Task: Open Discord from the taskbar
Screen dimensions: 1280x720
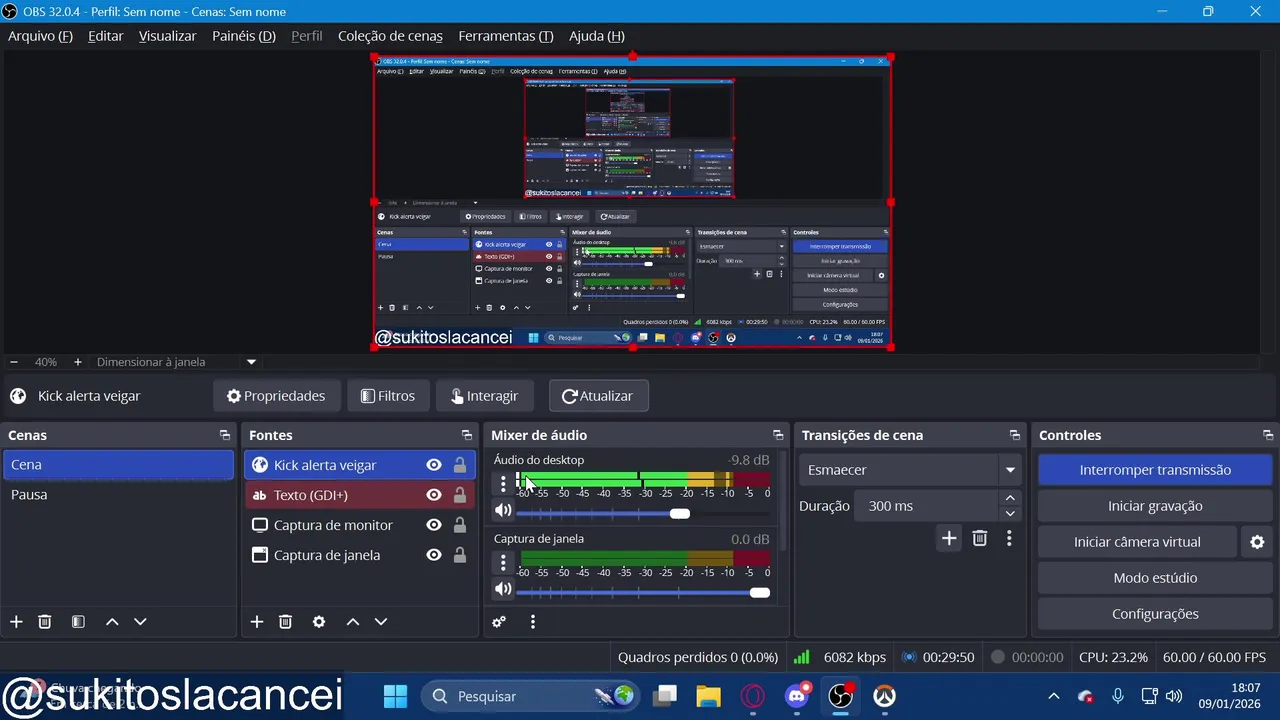Action: pos(797,696)
